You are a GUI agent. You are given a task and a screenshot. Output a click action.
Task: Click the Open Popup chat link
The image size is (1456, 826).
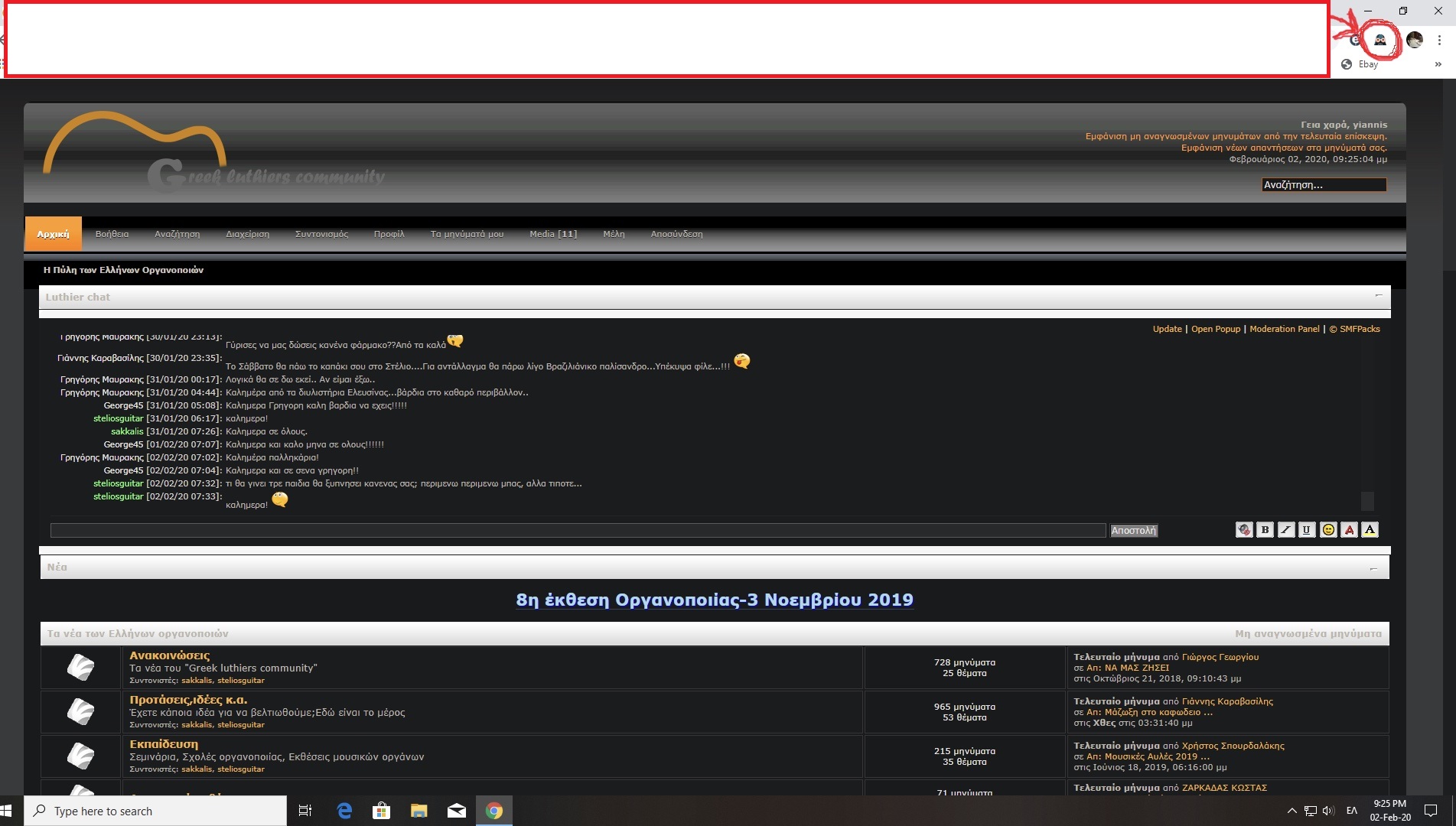tap(1215, 329)
